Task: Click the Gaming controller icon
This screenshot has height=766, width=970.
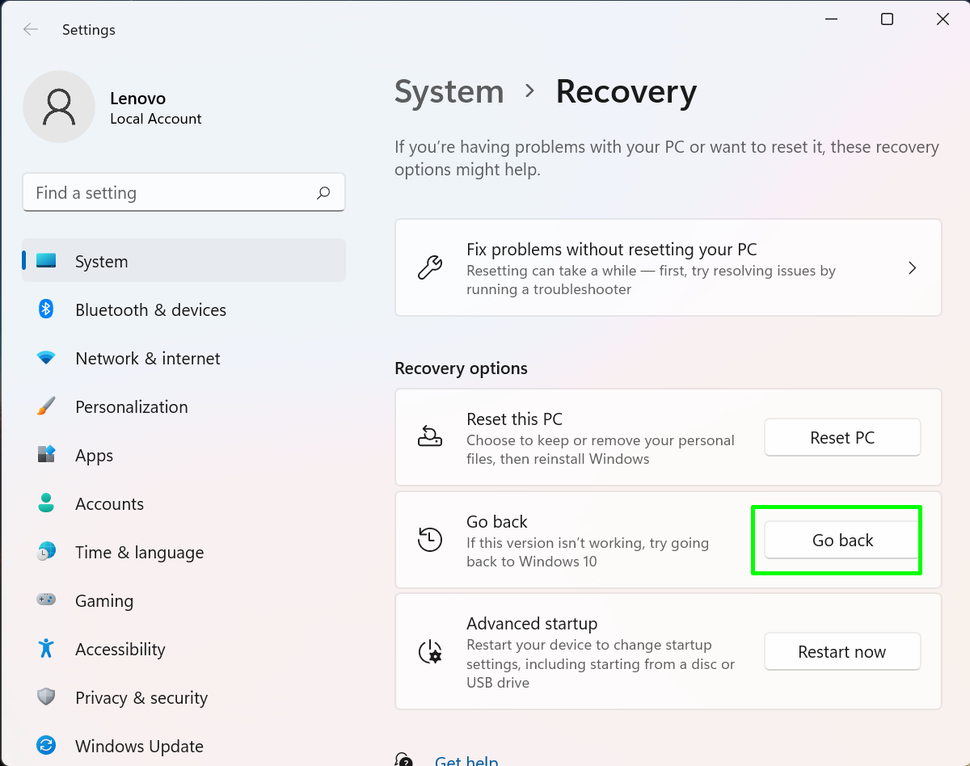Action: [46, 601]
